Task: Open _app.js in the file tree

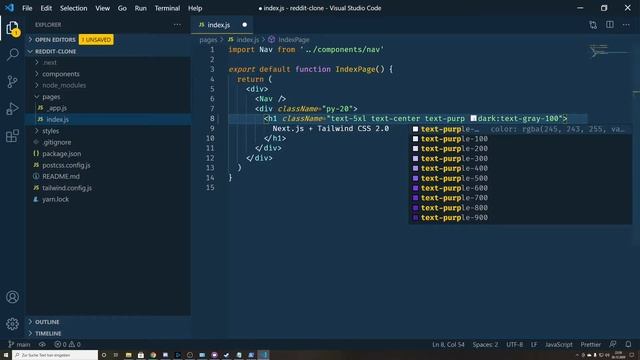Action: pos(108,108)
